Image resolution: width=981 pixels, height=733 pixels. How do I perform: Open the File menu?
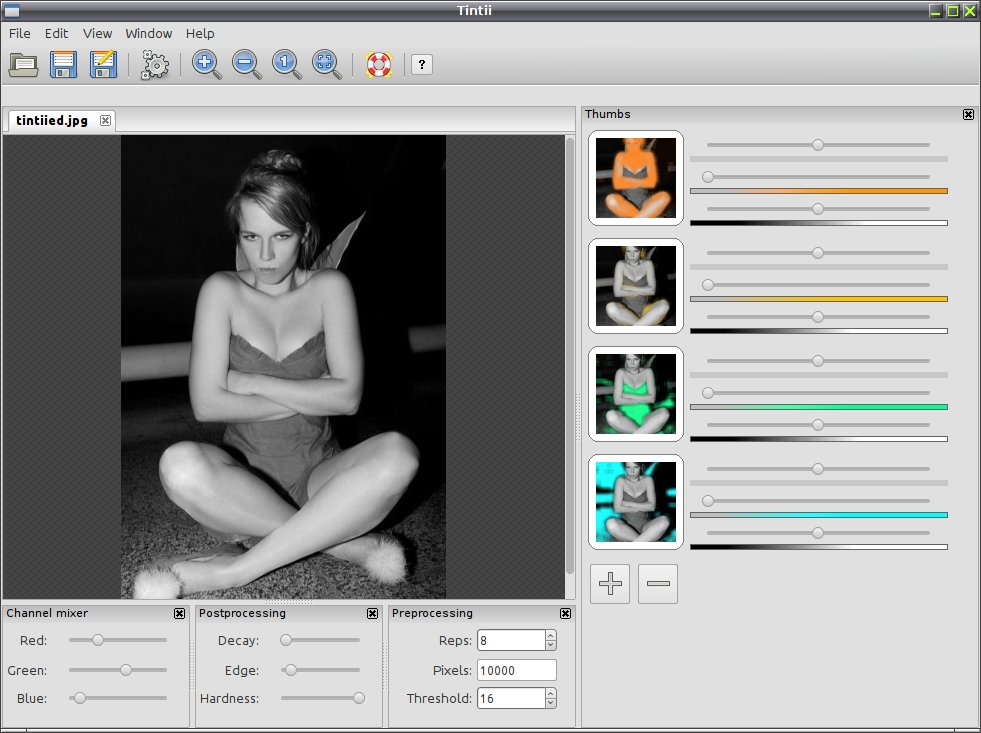[x=20, y=34]
